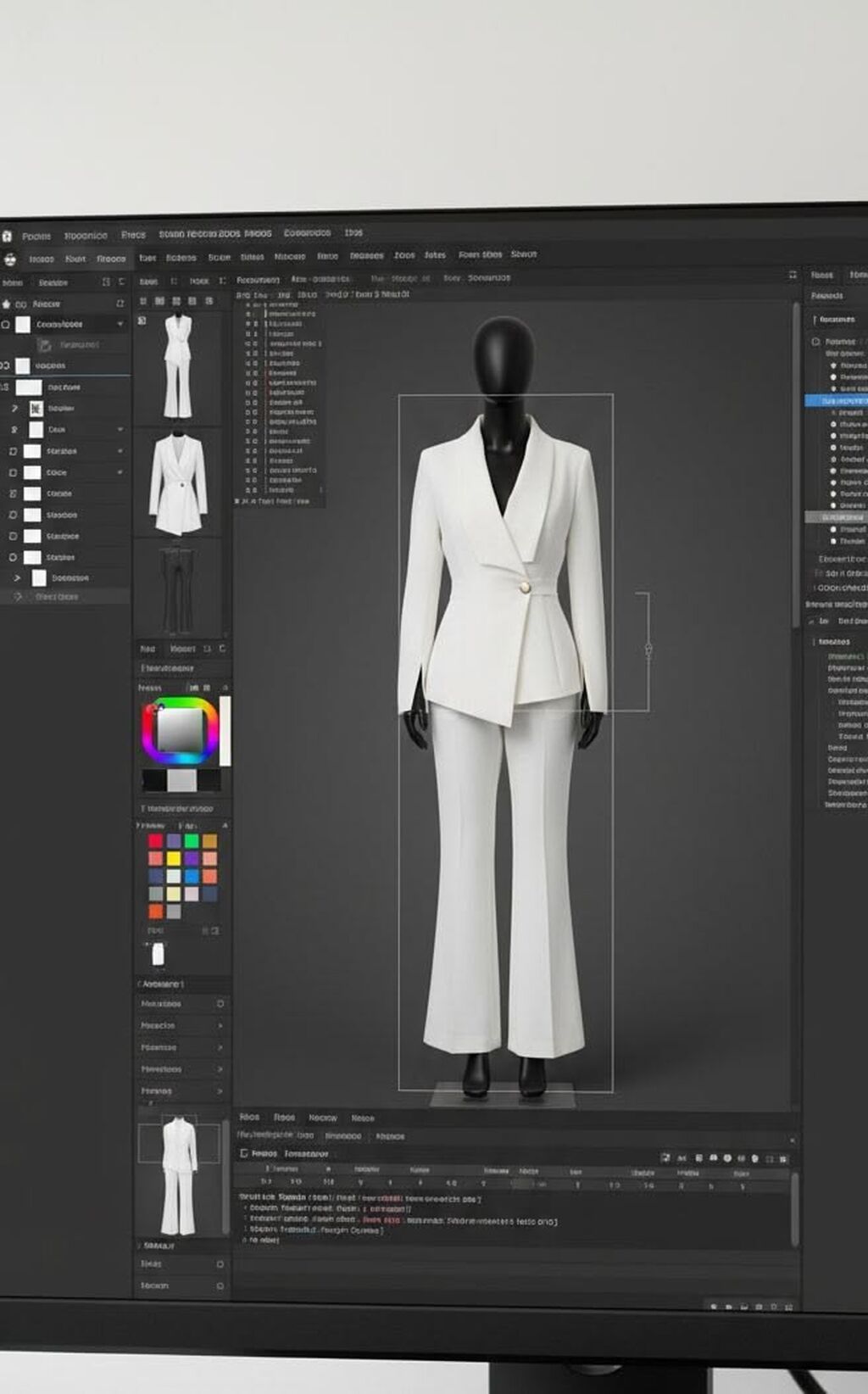Click the application logo in the menu bar

[7, 237]
